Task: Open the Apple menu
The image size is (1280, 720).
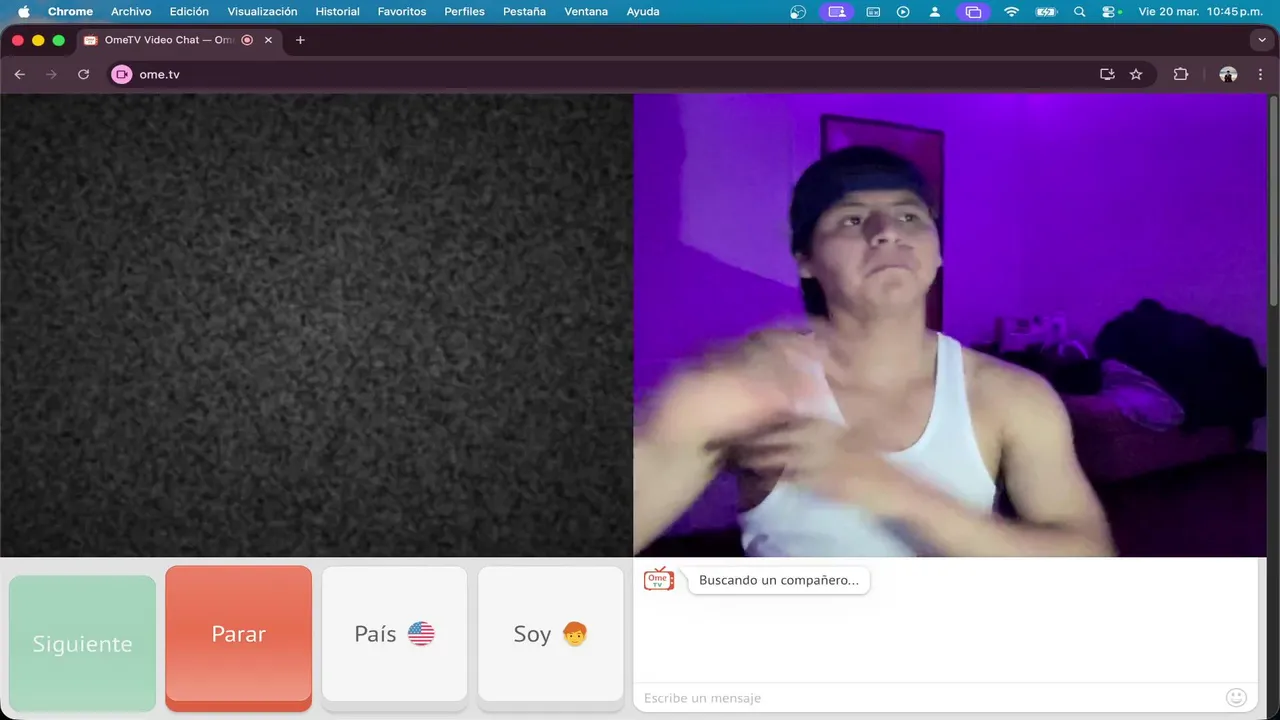Action: pos(24,12)
